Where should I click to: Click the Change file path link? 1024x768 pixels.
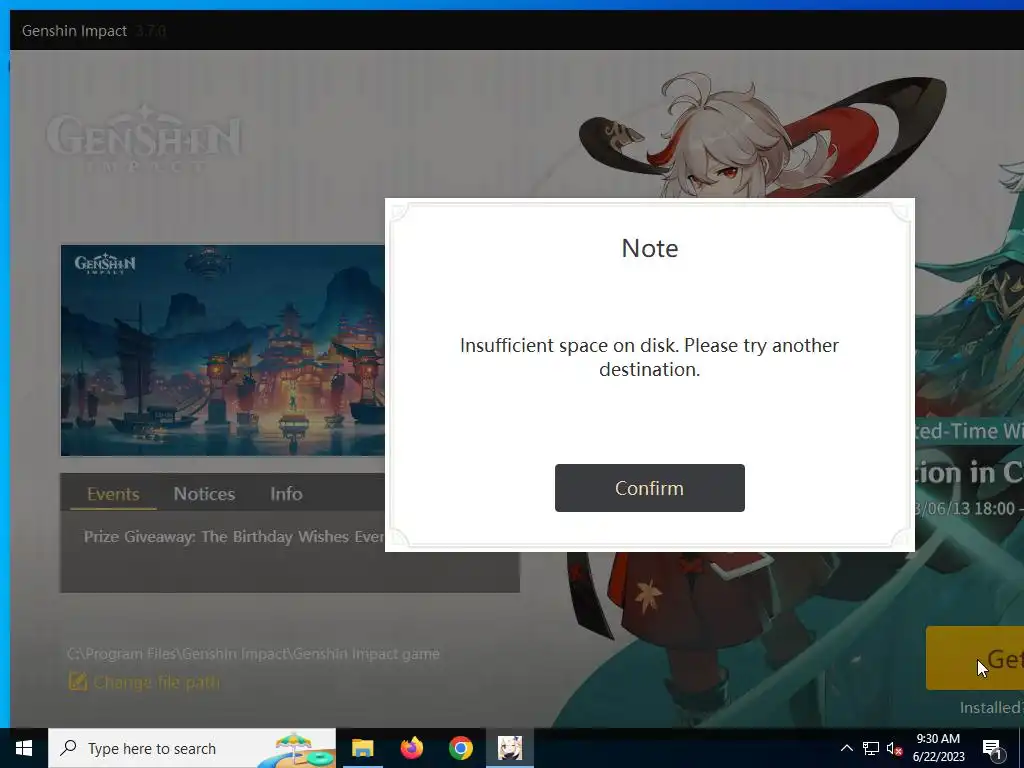157,682
